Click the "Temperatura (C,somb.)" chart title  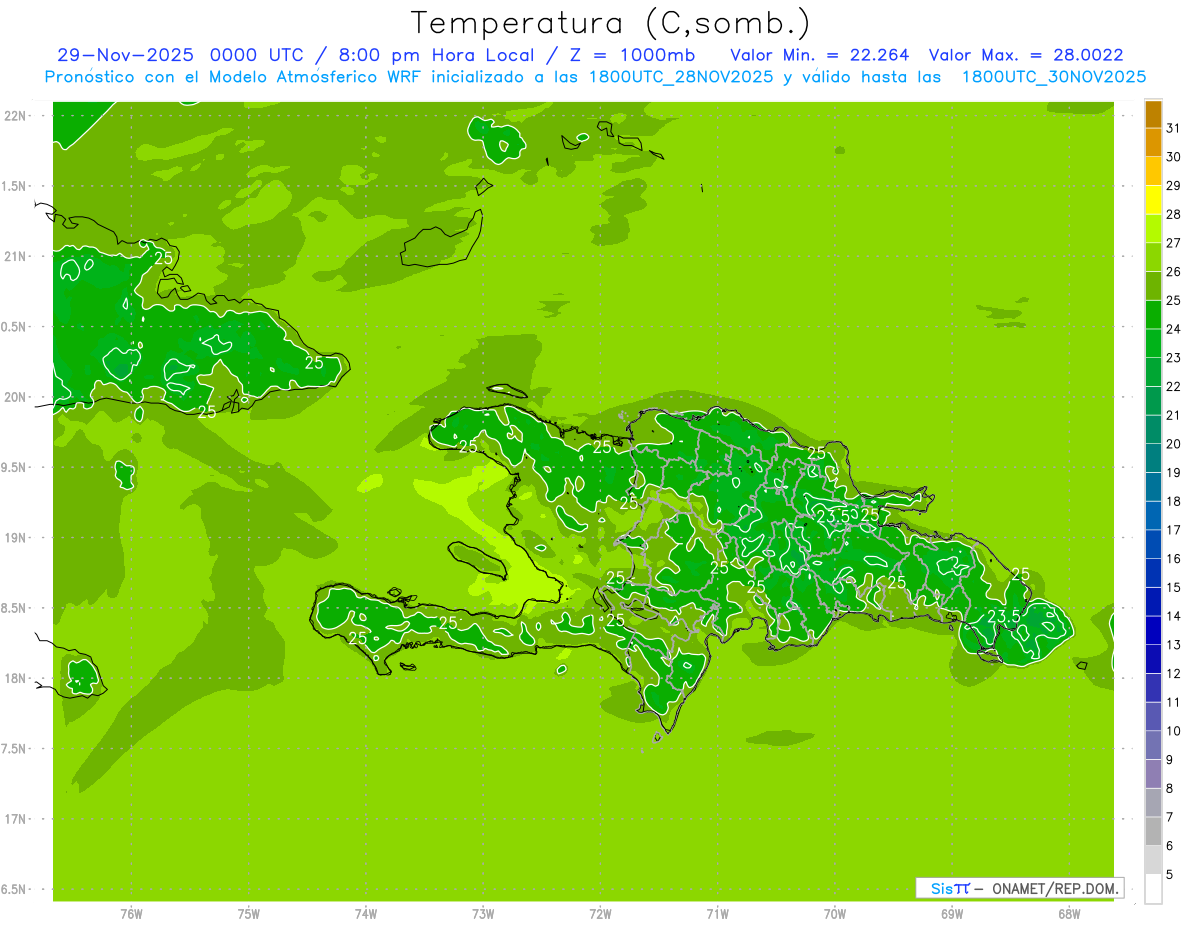(610, 23)
